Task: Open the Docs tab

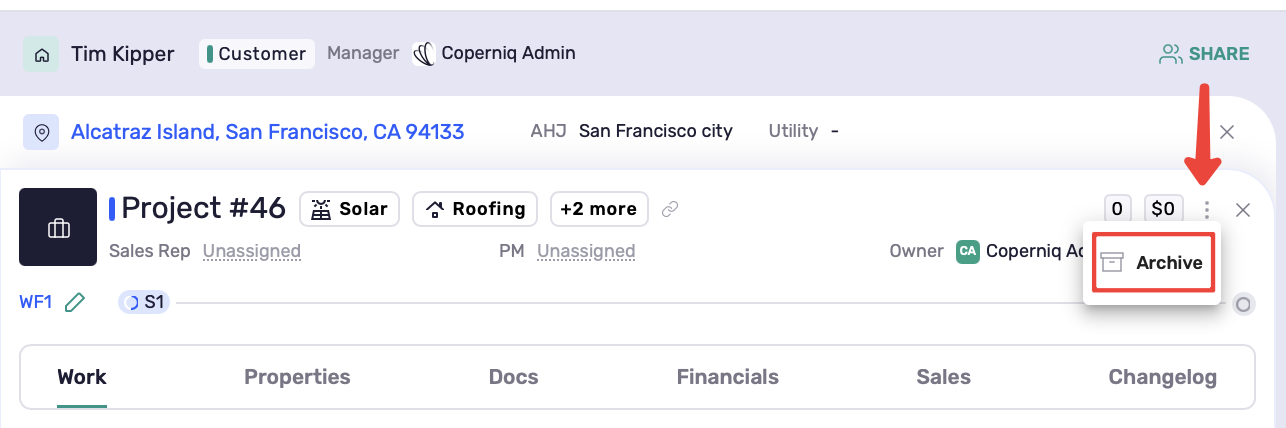Action: point(513,377)
